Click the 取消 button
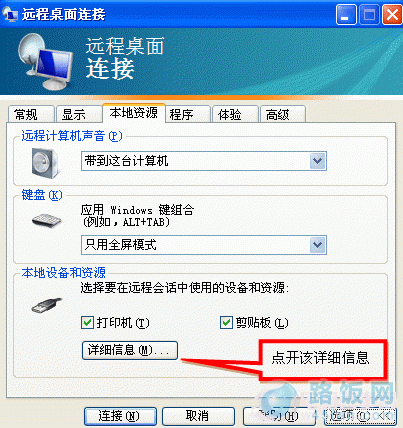The width and height of the screenshot is (403, 428). pyautogui.click(x=198, y=416)
